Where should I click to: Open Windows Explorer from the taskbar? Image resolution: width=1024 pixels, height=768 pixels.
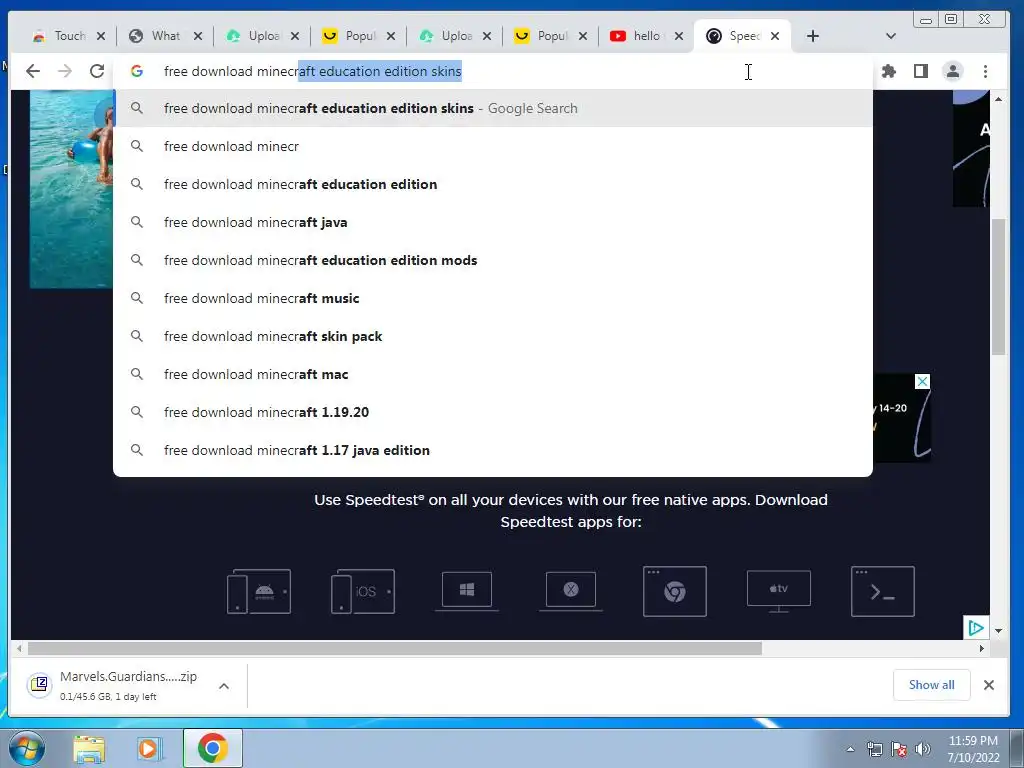(89, 749)
